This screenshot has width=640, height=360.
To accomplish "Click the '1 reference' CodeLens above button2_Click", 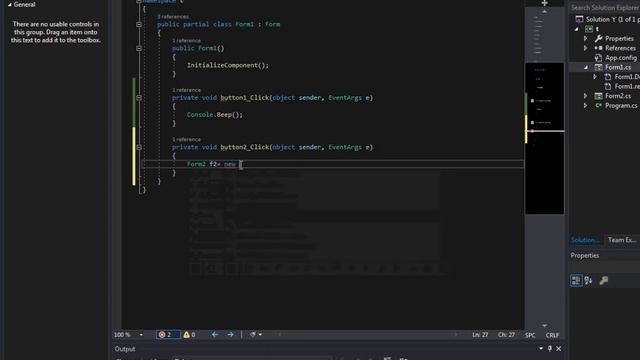I will 186,139.
